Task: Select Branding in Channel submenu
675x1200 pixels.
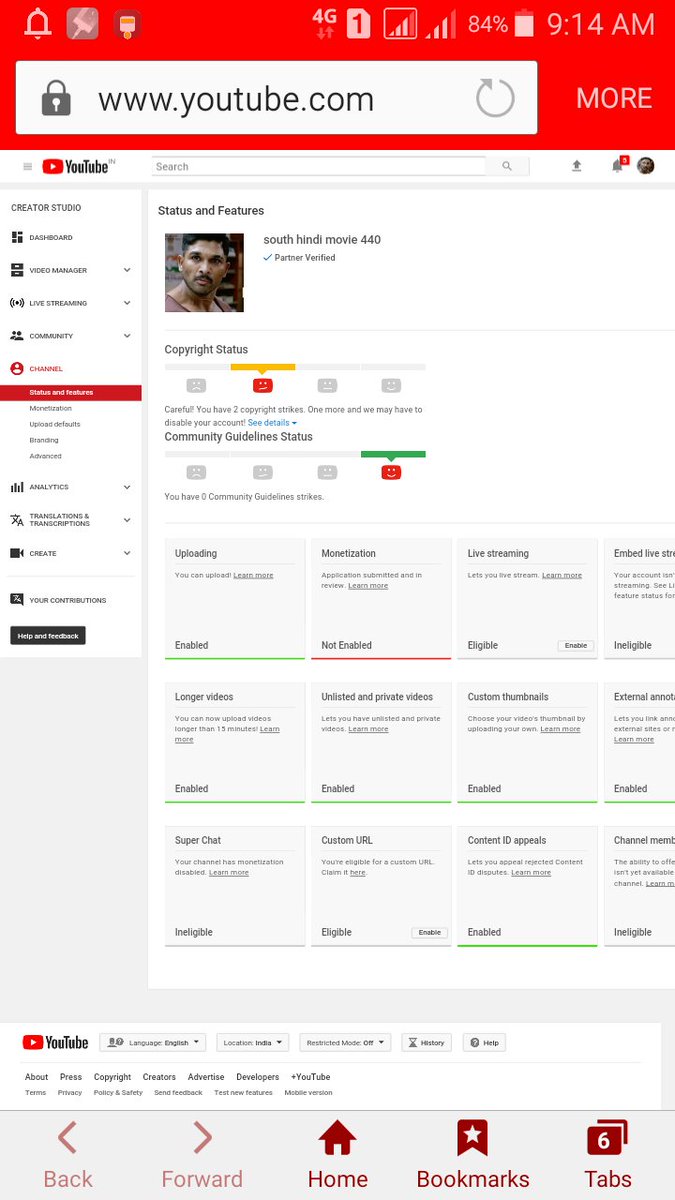Action: [x=44, y=440]
